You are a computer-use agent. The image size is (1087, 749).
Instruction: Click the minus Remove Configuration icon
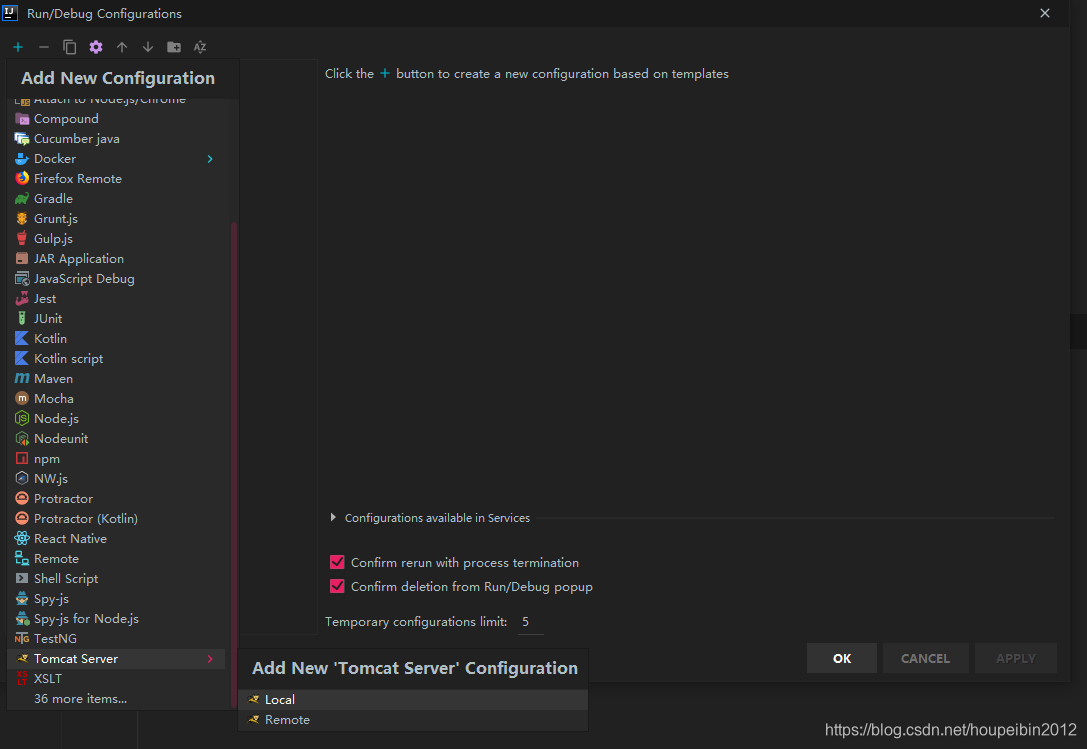coord(44,47)
